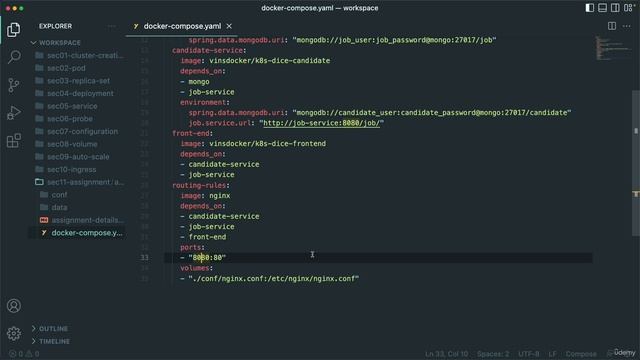The image size is (640, 360).
Task: Click line number 33 in gutter
Action: click(144, 258)
